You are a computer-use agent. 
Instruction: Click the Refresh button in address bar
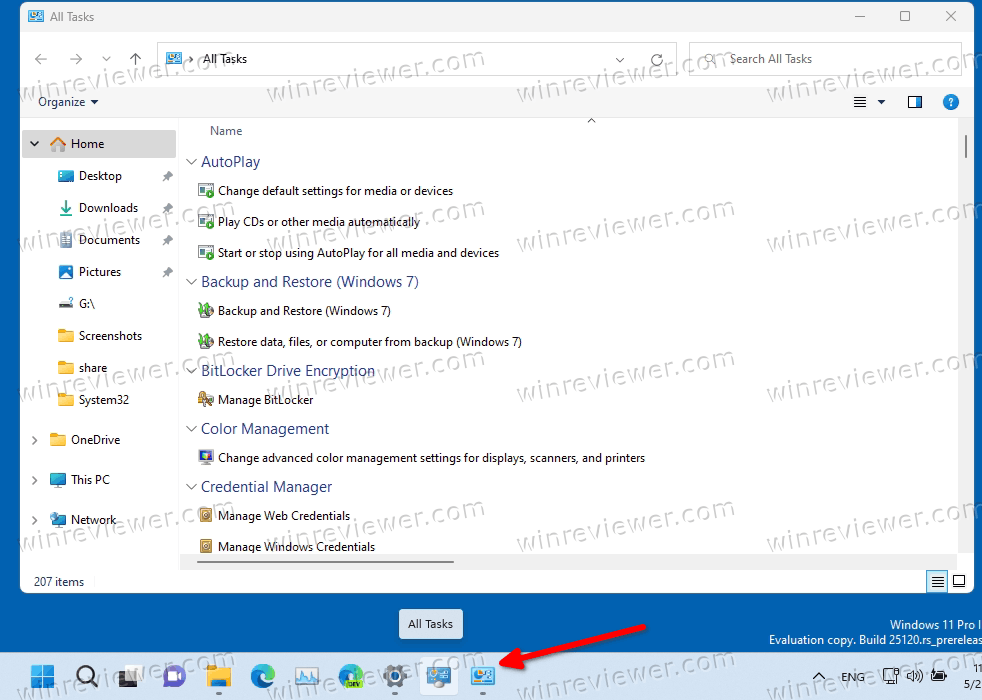[657, 59]
